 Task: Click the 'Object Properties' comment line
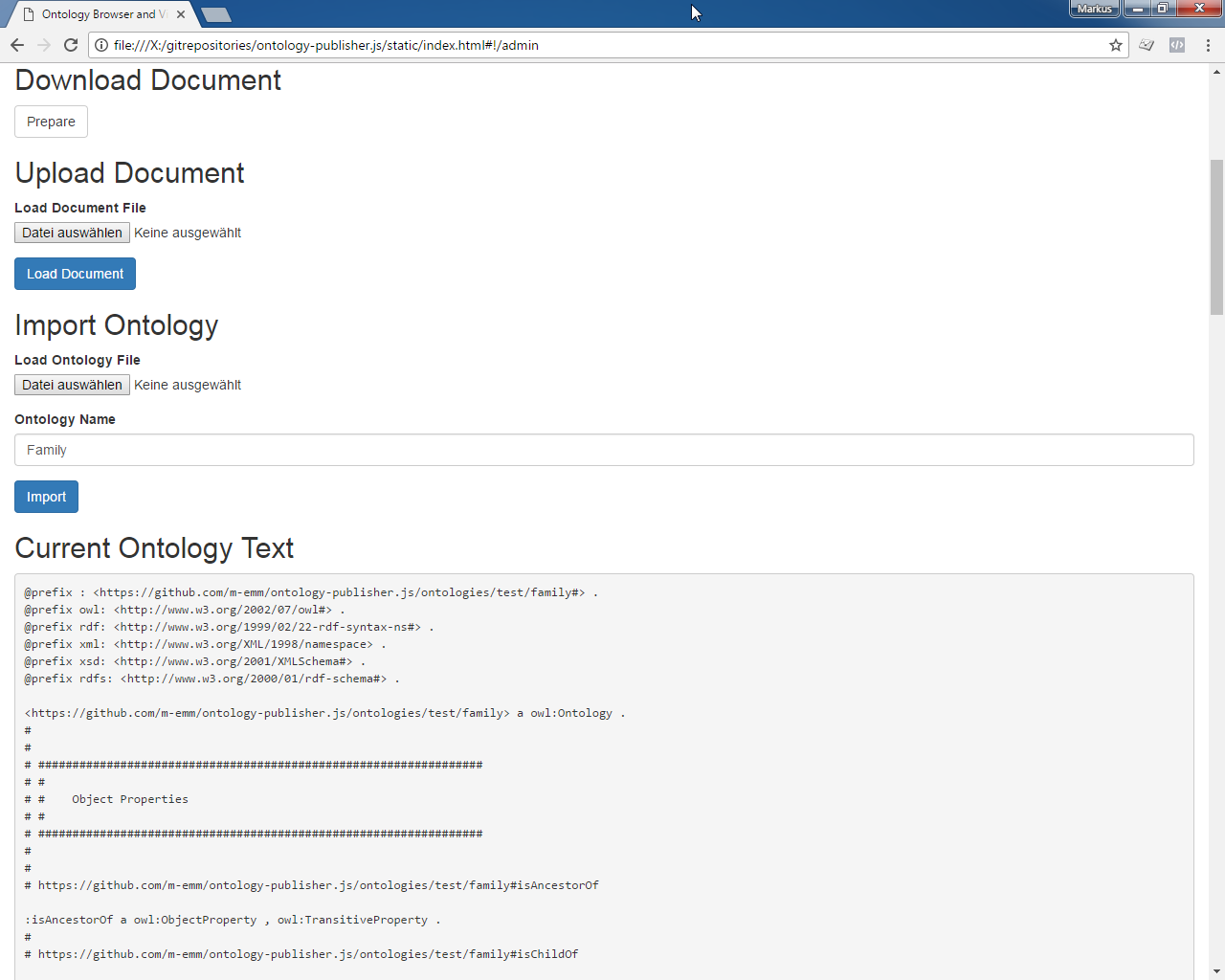coord(106,799)
